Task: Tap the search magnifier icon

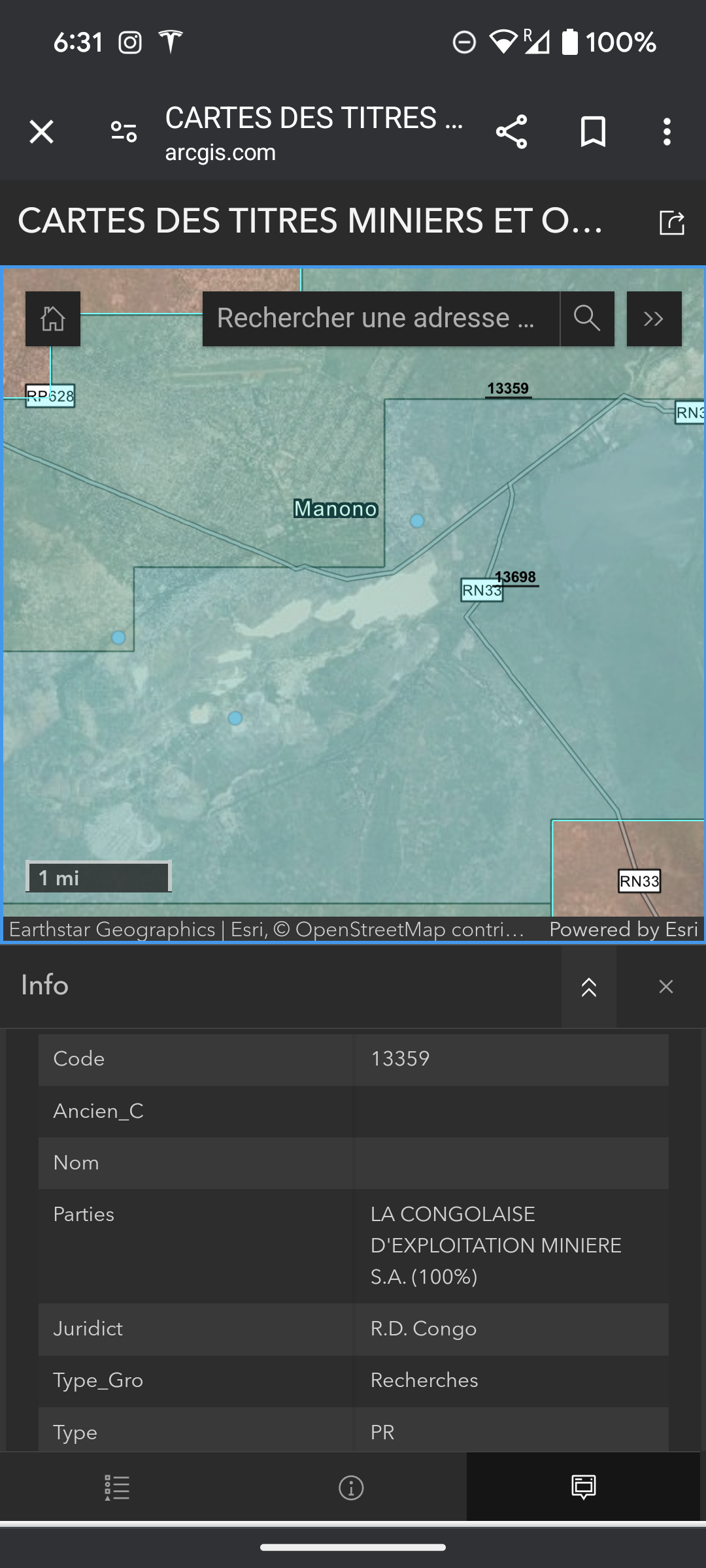Action: (586, 319)
